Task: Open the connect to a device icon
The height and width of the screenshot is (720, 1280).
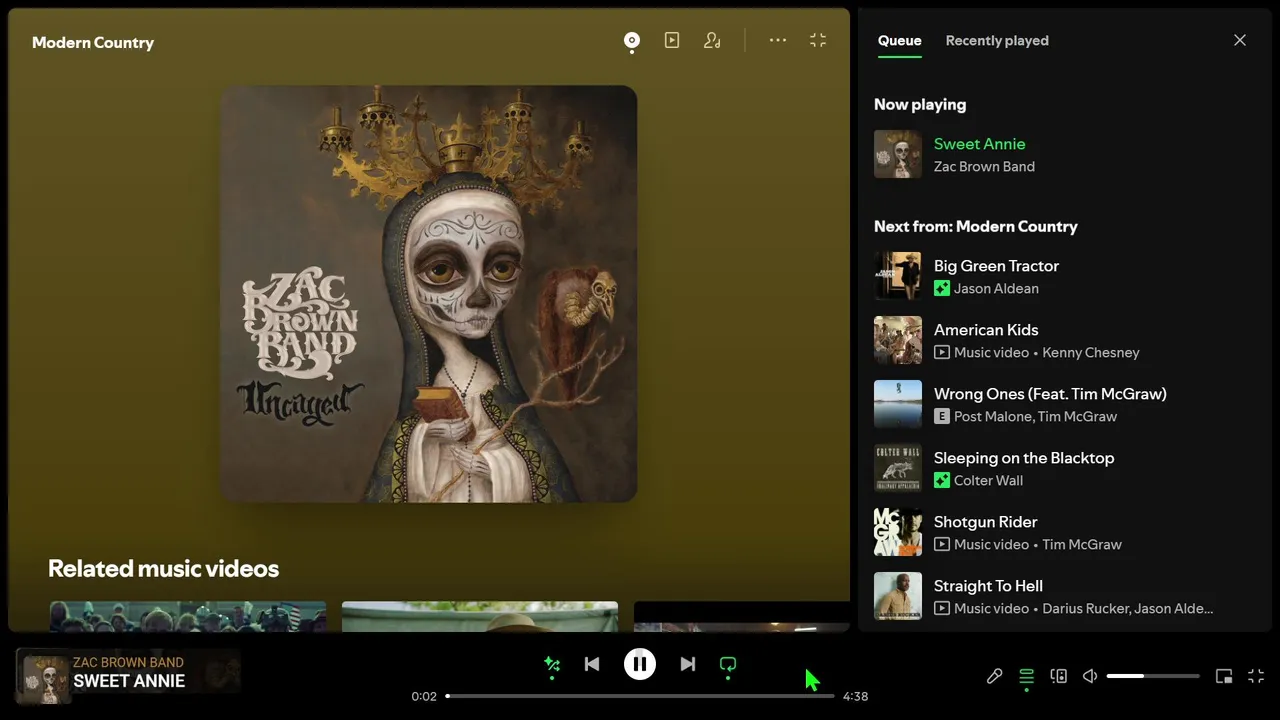Action: point(1059,677)
